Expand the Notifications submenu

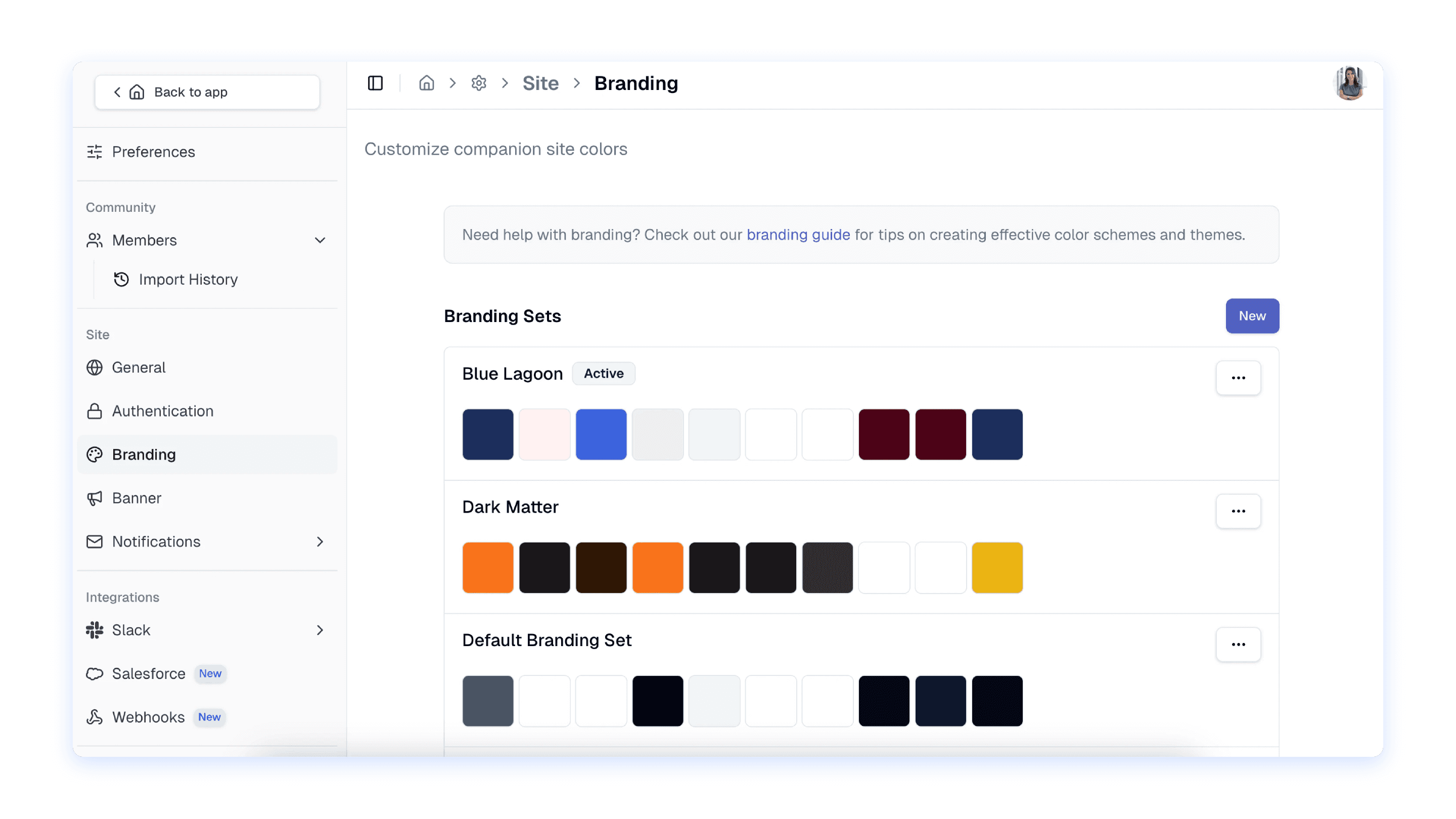point(320,541)
